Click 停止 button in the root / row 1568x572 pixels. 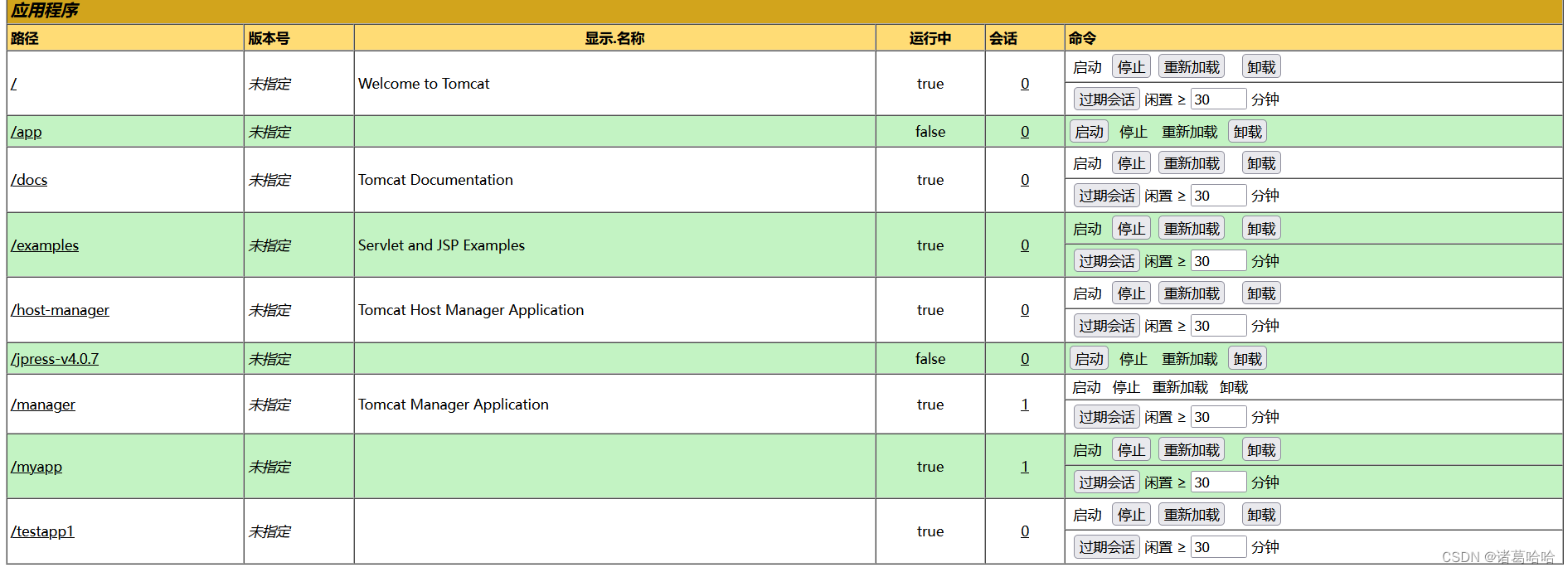(x=1131, y=67)
